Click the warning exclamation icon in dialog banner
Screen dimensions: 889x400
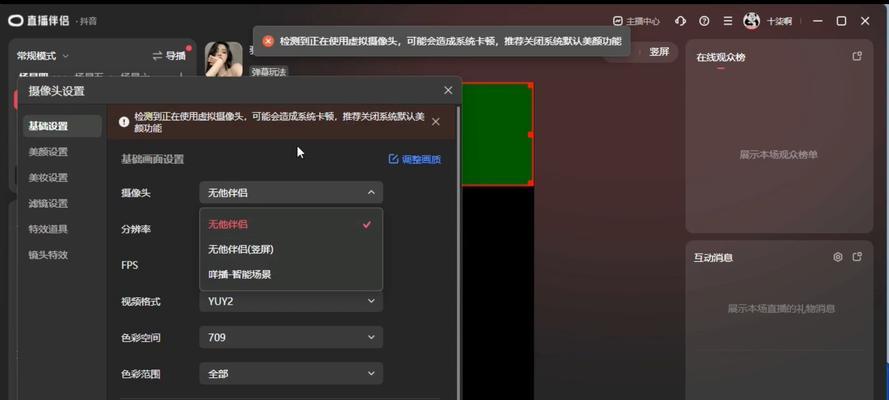pyautogui.click(x=124, y=121)
